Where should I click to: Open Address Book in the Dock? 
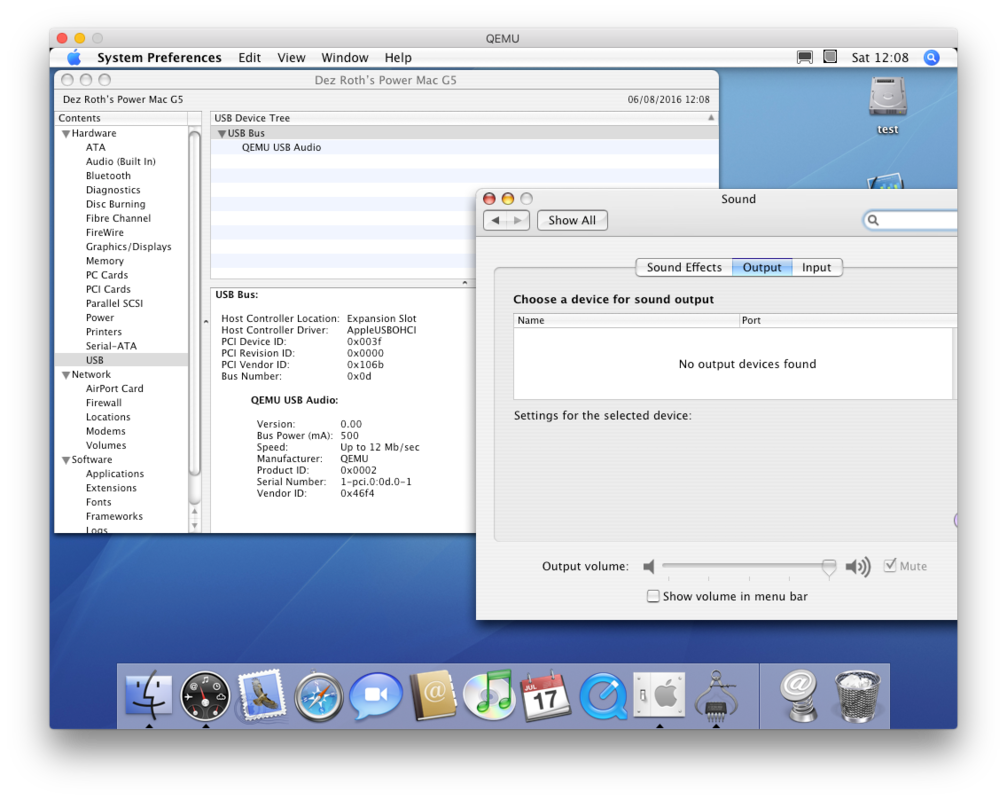pos(432,696)
